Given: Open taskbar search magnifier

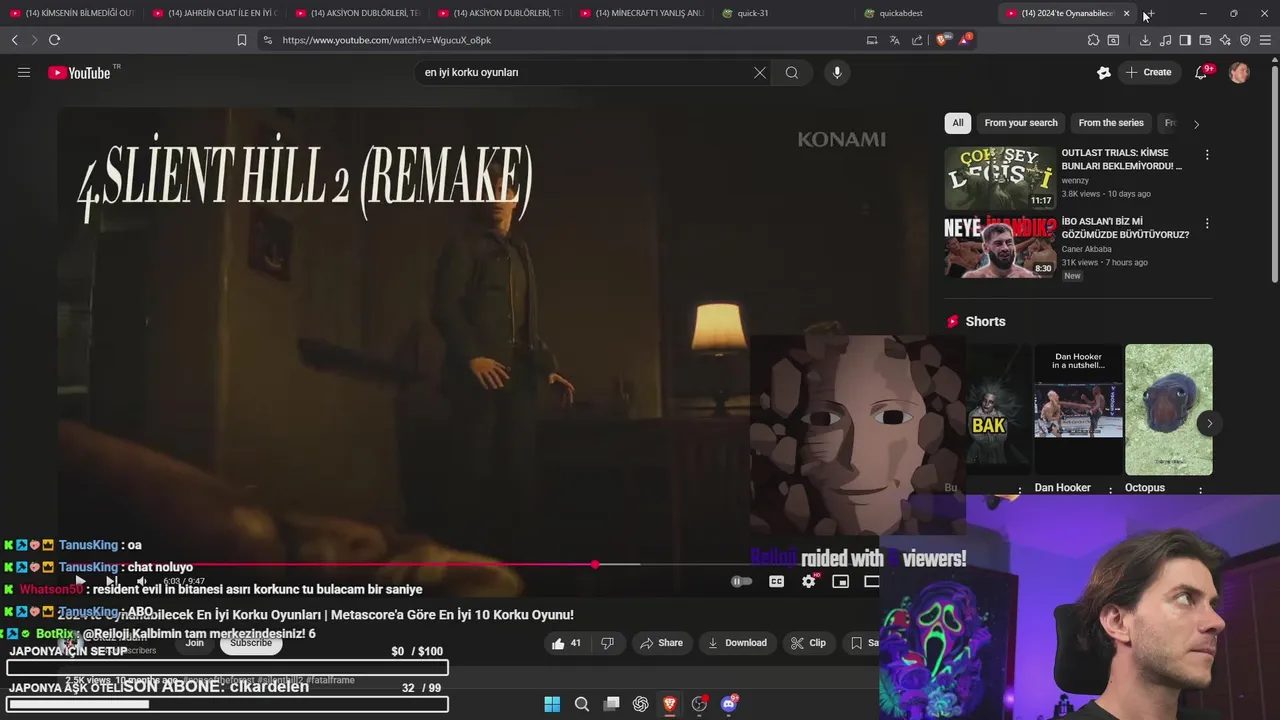Looking at the screenshot, I should coord(581,704).
